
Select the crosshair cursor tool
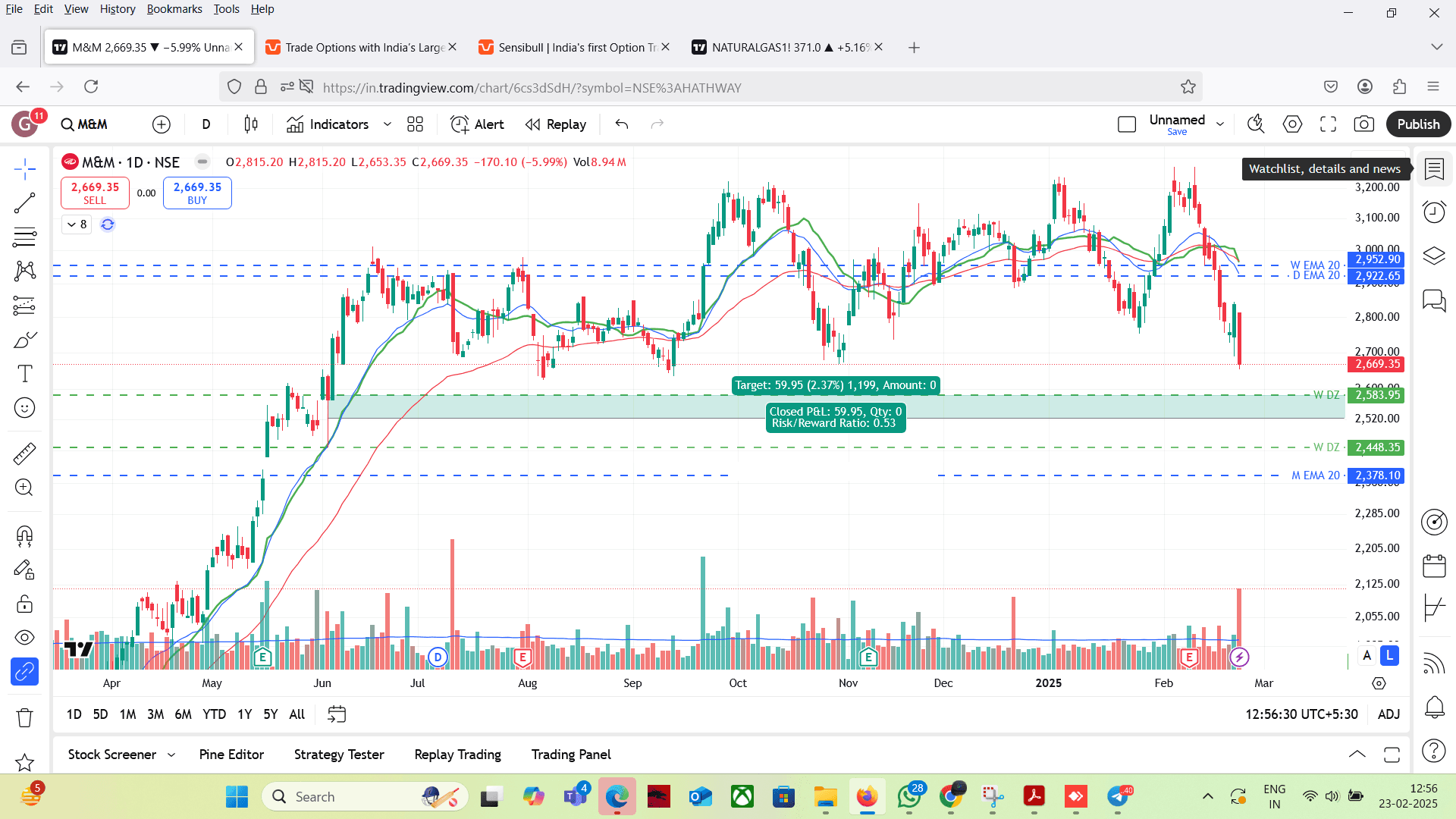24,168
